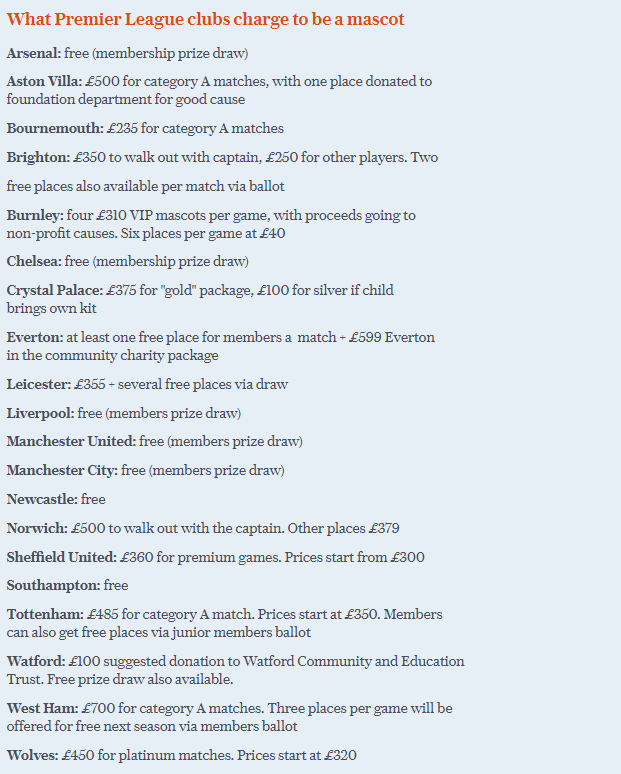This screenshot has height=774, width=621.
Task: Click the Aston Villa club name
Action: point(44,81)
